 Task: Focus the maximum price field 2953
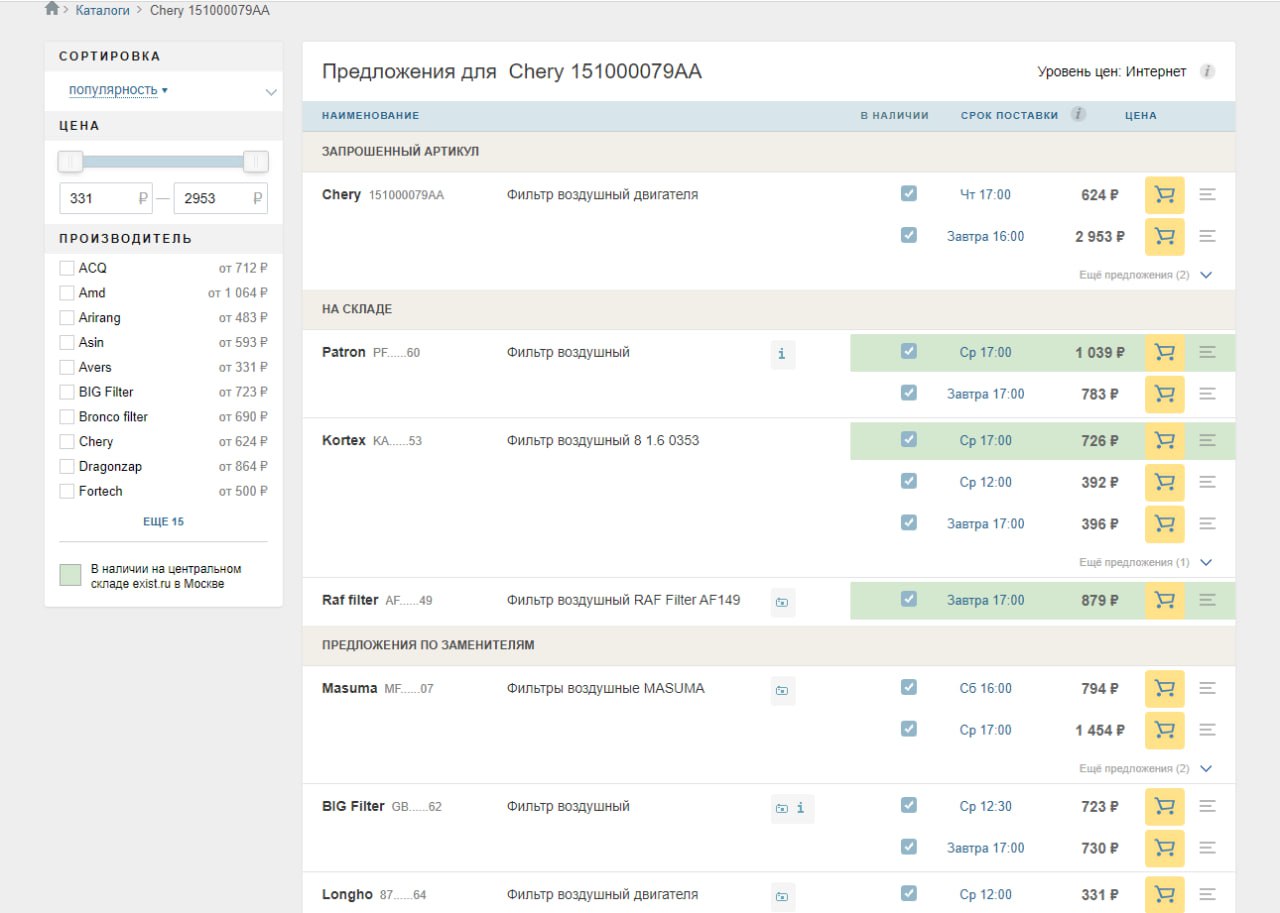coord(221,198)
